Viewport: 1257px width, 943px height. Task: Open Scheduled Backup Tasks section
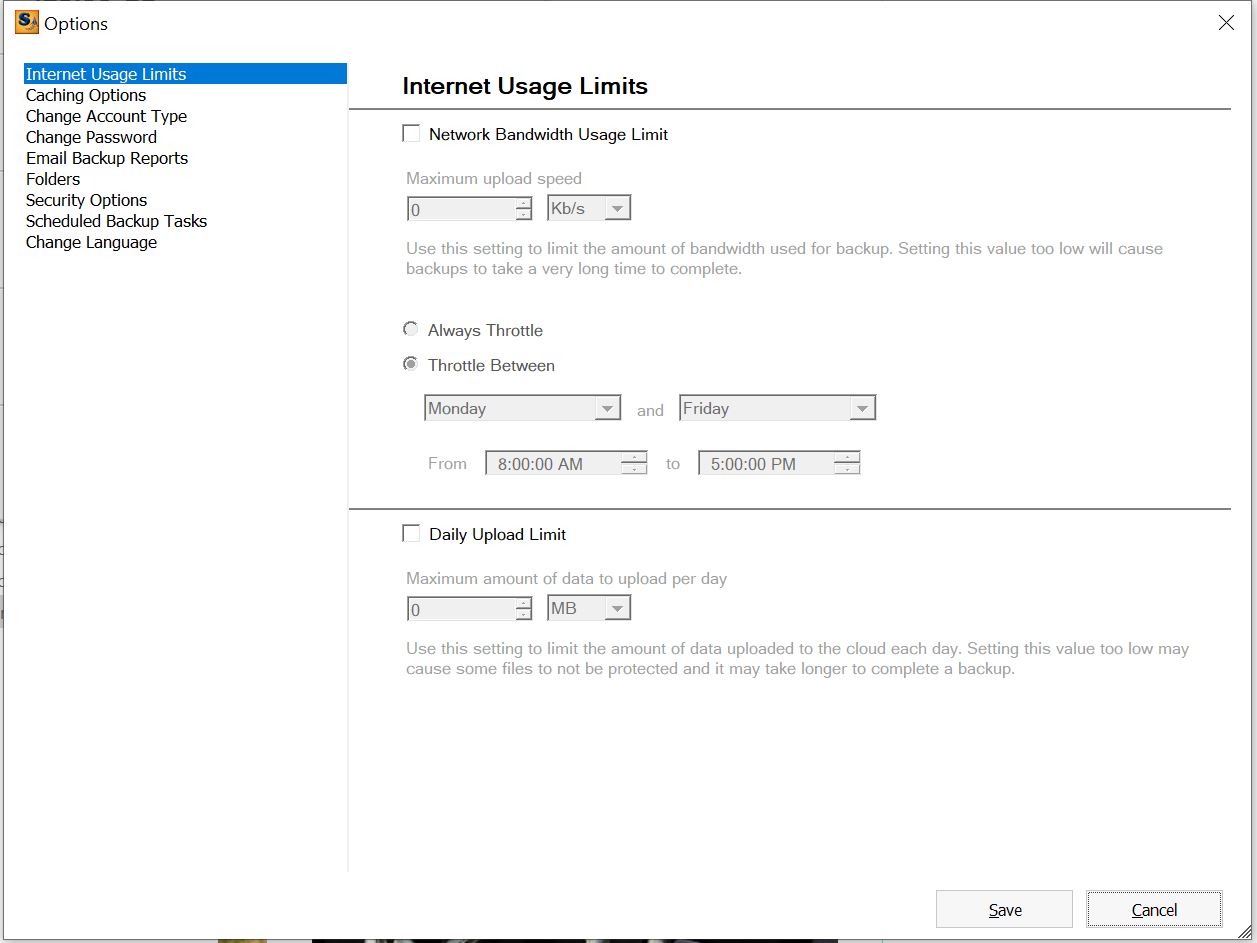(x=116, y=221)
